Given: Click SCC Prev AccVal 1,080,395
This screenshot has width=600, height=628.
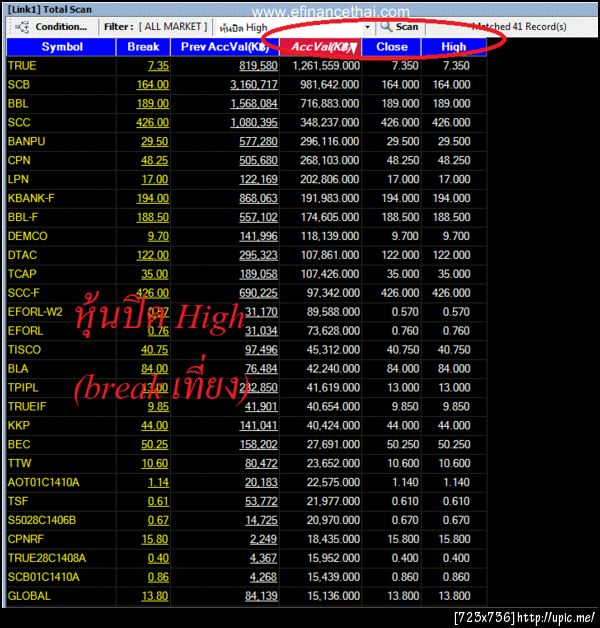Looking at the screenshot, I should tap(254, 122).
